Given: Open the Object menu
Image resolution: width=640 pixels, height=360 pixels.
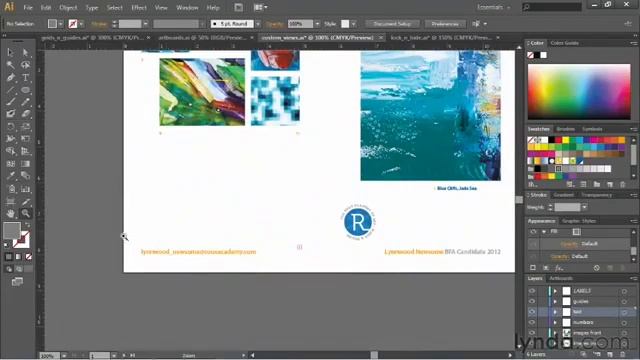Looking at the screenshot, I should [68, 8].
